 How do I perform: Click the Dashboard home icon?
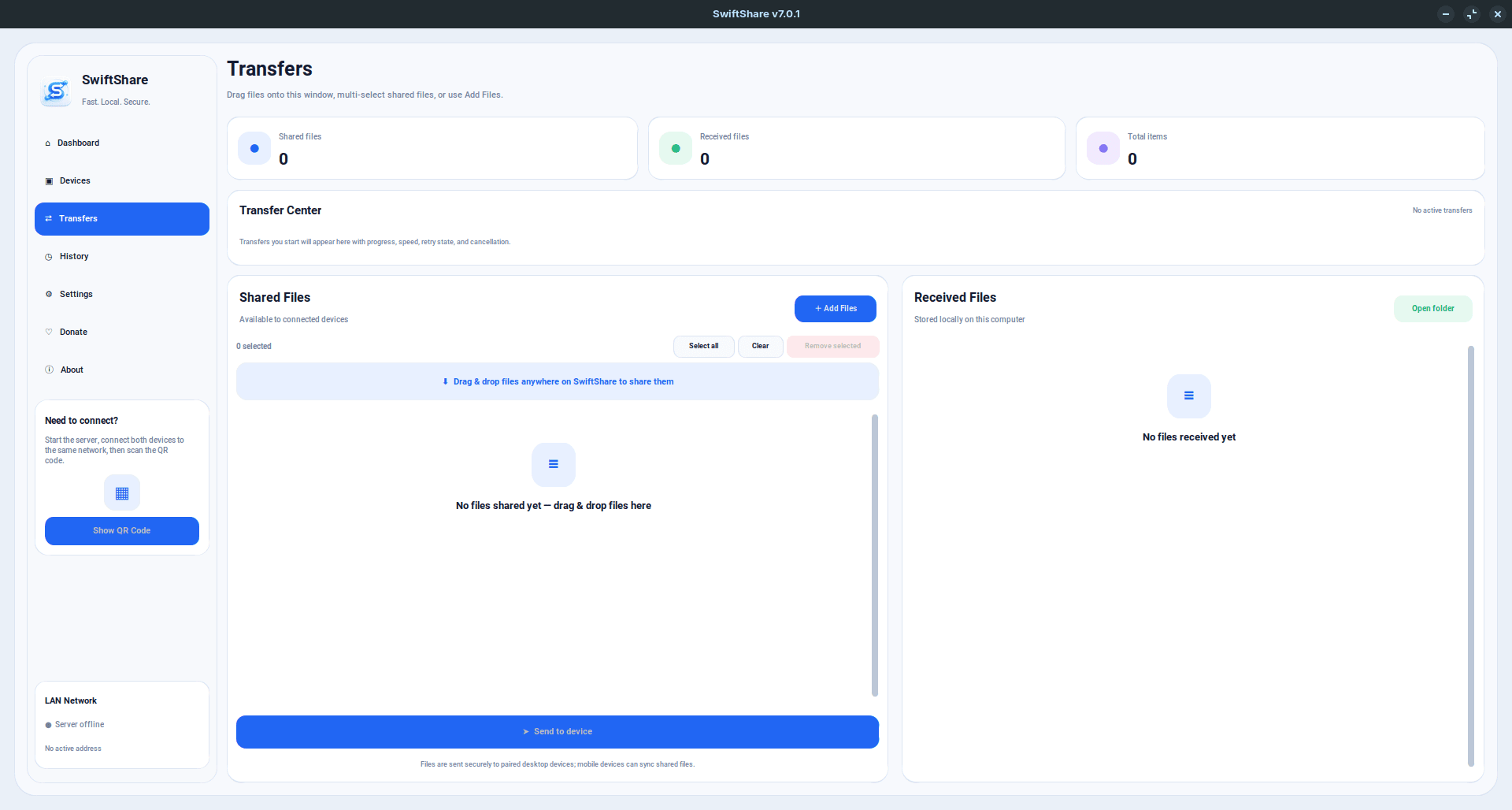click(x=48, y=143)
